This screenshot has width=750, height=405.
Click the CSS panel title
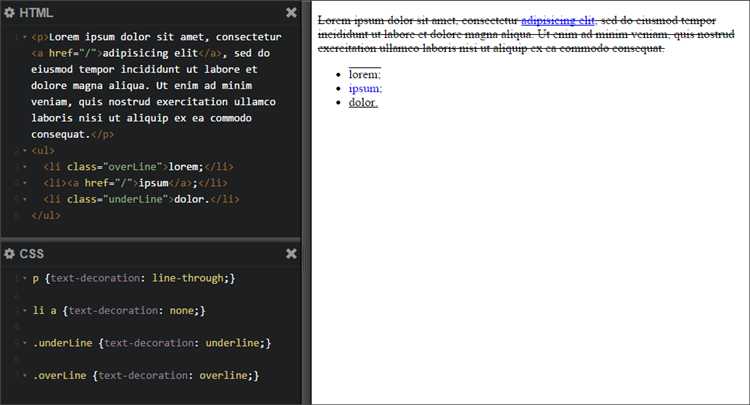click(32, 254)
